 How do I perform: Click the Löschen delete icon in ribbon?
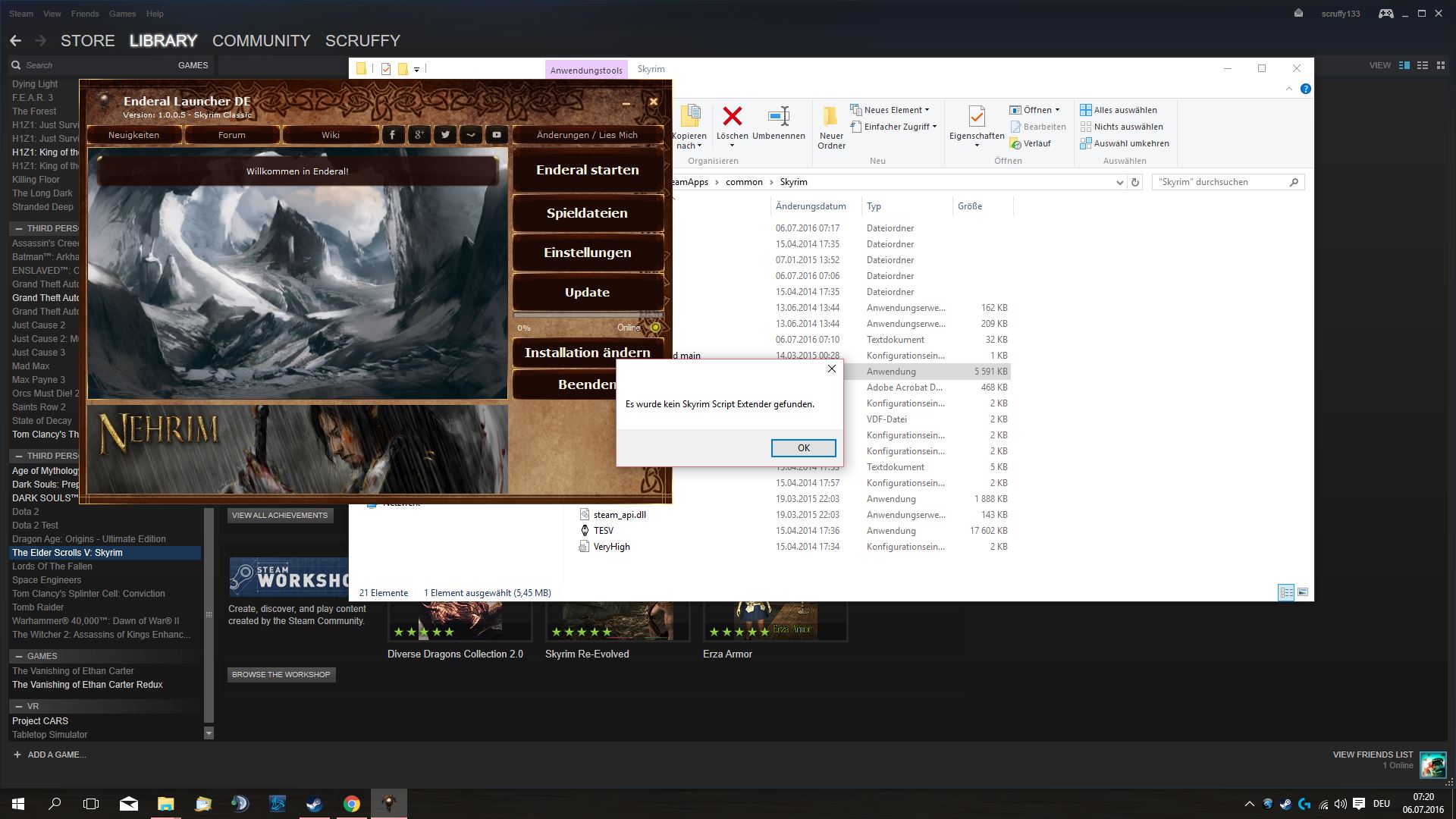[x=732, y=117]
